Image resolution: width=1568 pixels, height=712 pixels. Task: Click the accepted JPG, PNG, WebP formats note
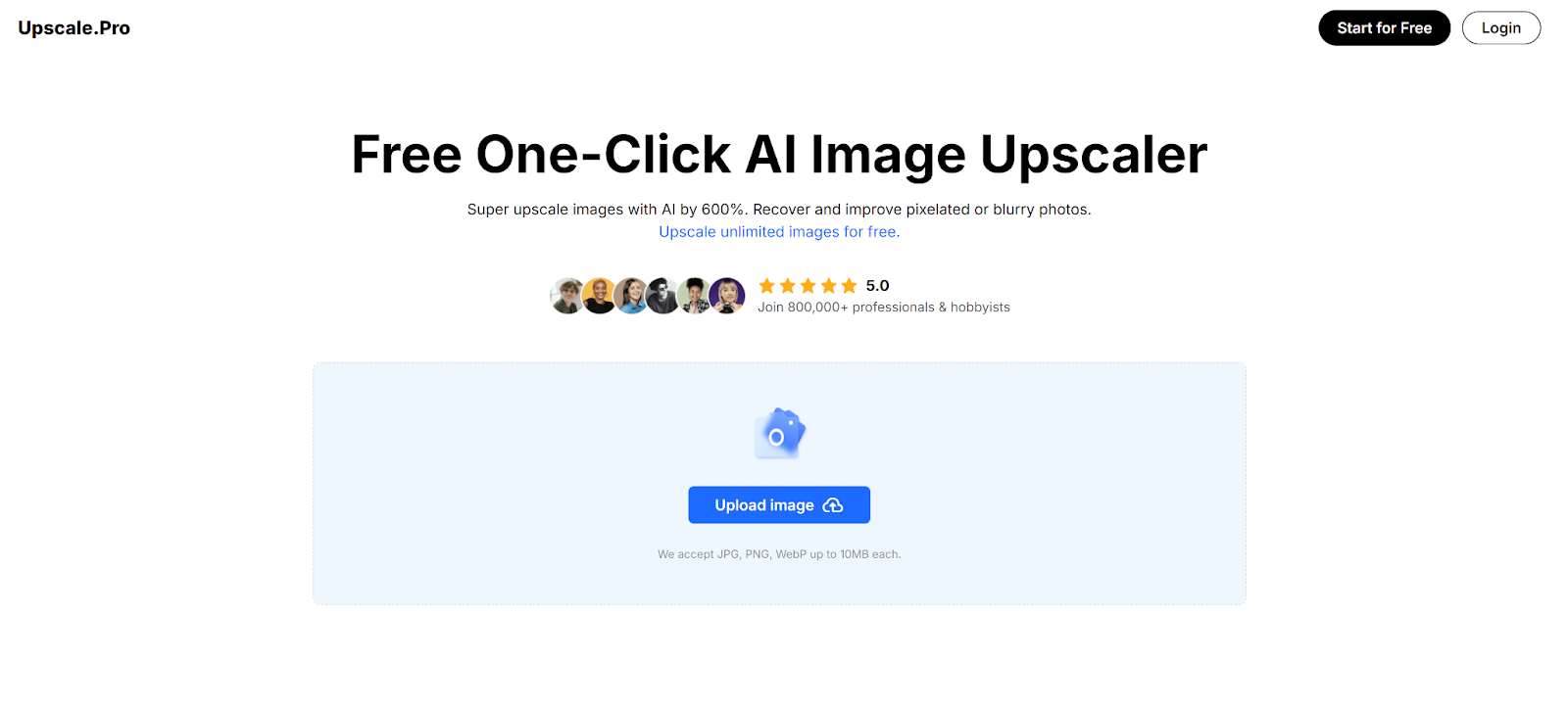click(779, 554)
